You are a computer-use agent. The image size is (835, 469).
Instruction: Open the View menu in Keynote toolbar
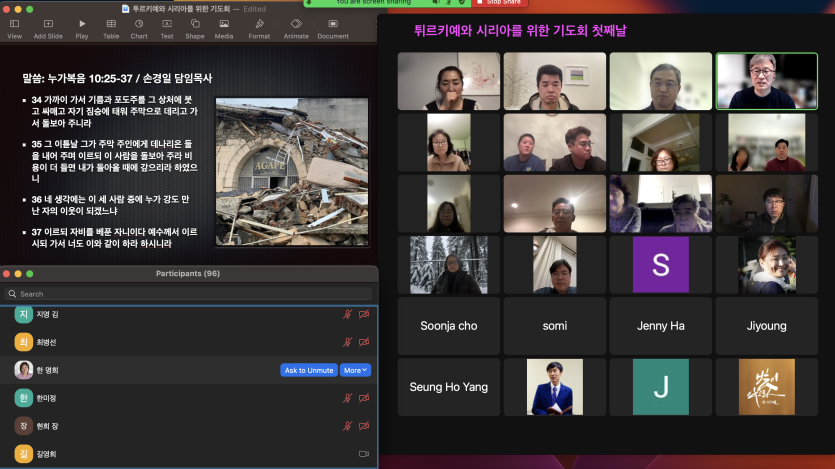pyautogui.click(x=14, y=29)
